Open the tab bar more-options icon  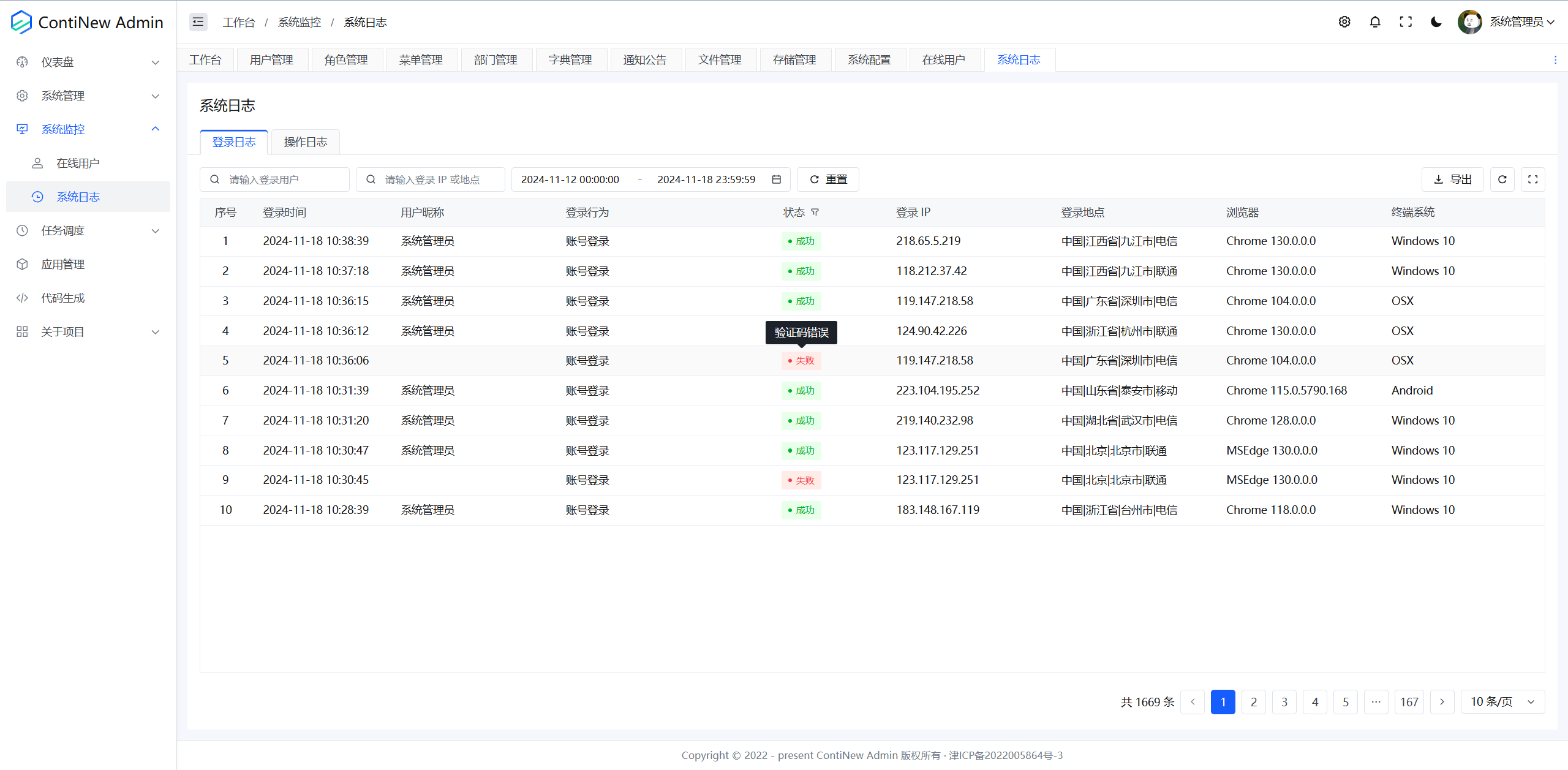pyautogui.click(x=1555, y=60)
